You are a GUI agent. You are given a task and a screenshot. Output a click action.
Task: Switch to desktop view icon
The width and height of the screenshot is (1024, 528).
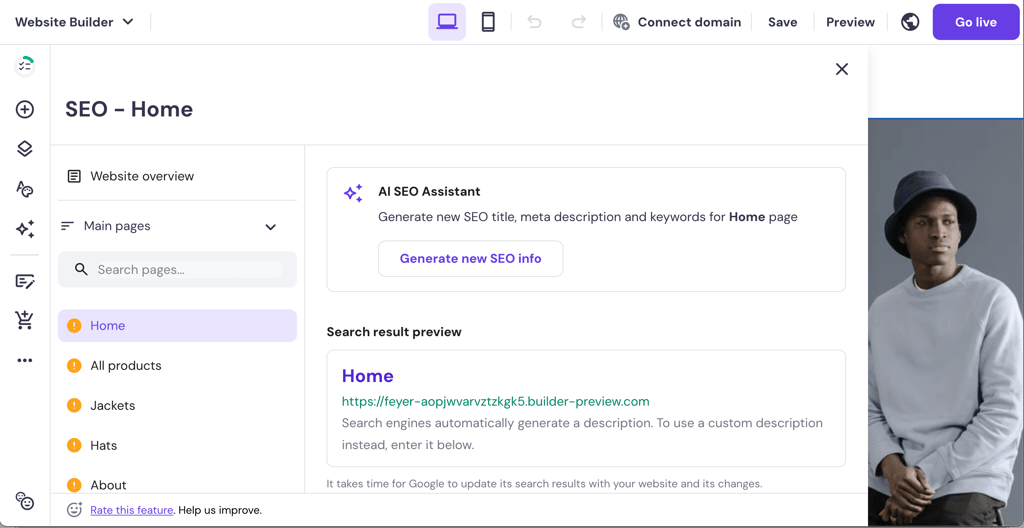447,22
